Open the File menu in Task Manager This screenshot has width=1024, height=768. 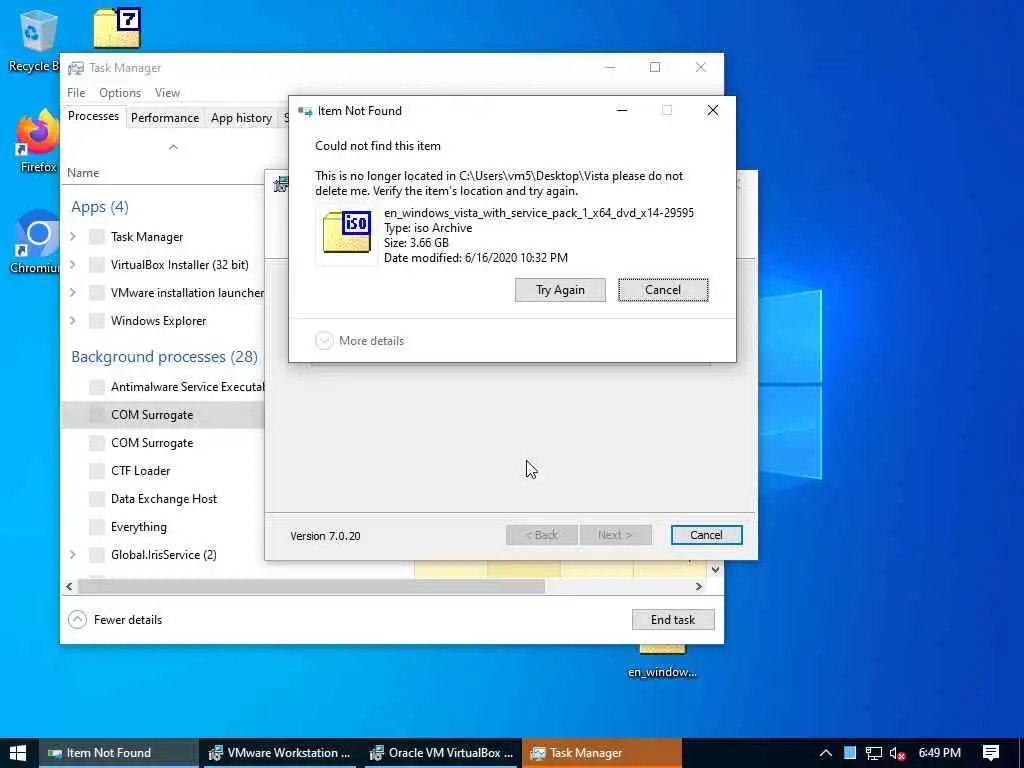click(76, 93)
